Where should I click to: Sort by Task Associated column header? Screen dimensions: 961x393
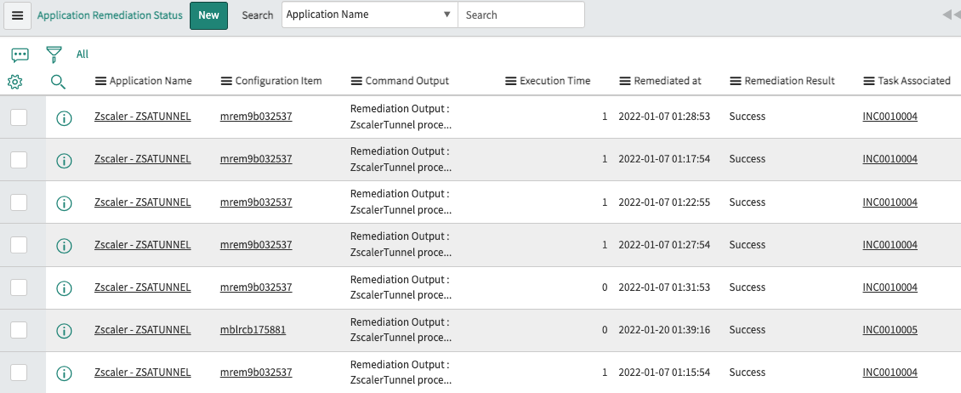[914, 81]
